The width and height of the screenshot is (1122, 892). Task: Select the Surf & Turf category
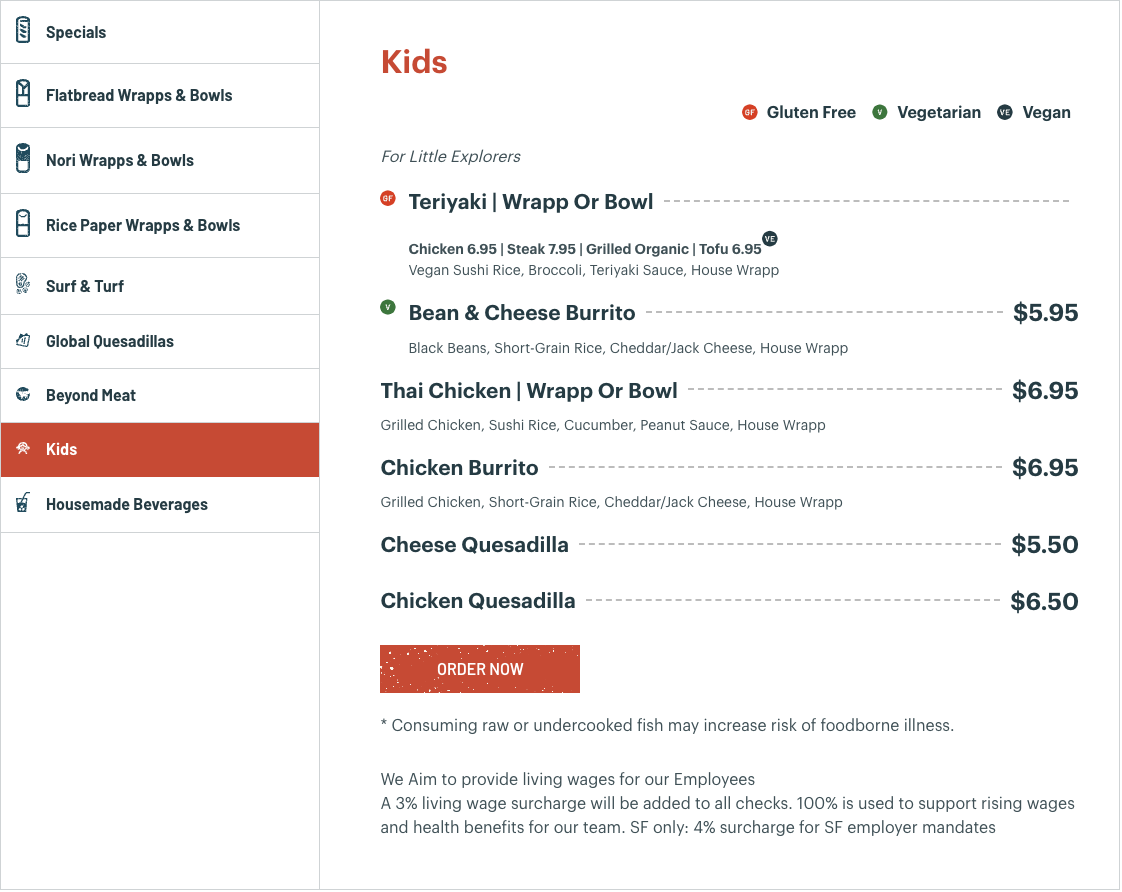point(85,286)
